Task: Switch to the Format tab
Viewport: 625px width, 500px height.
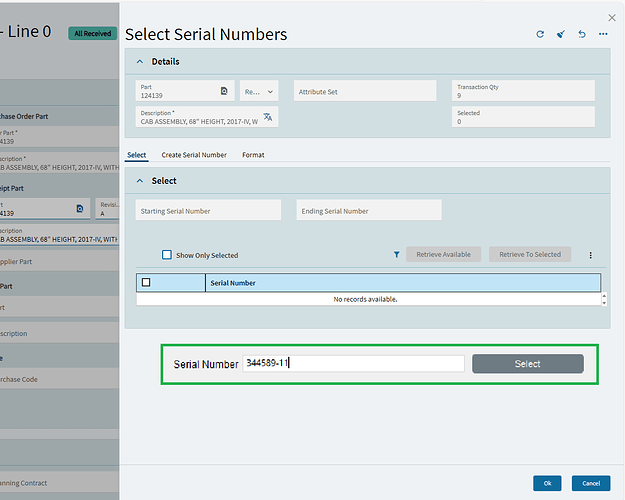Action: (253, 155)
